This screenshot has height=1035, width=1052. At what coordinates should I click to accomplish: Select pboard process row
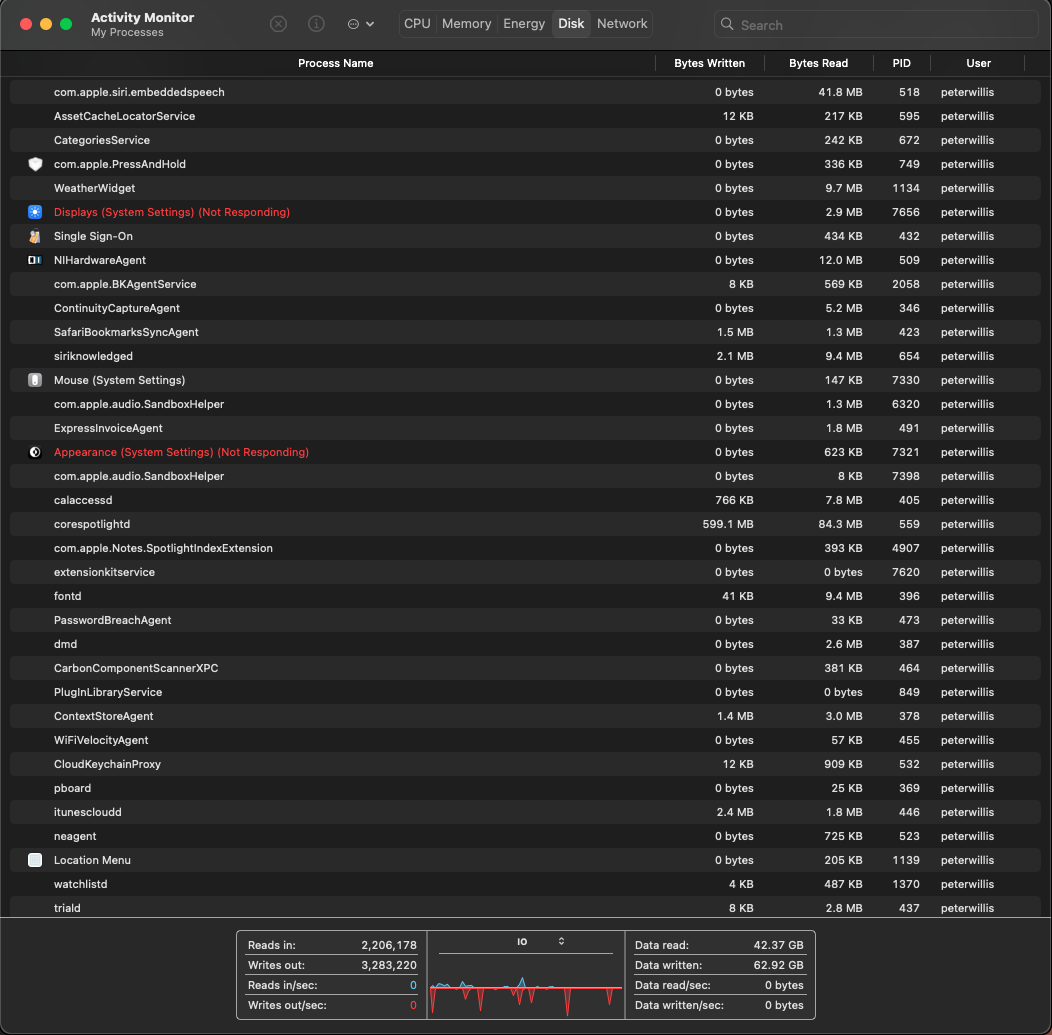tap(525, 788)
